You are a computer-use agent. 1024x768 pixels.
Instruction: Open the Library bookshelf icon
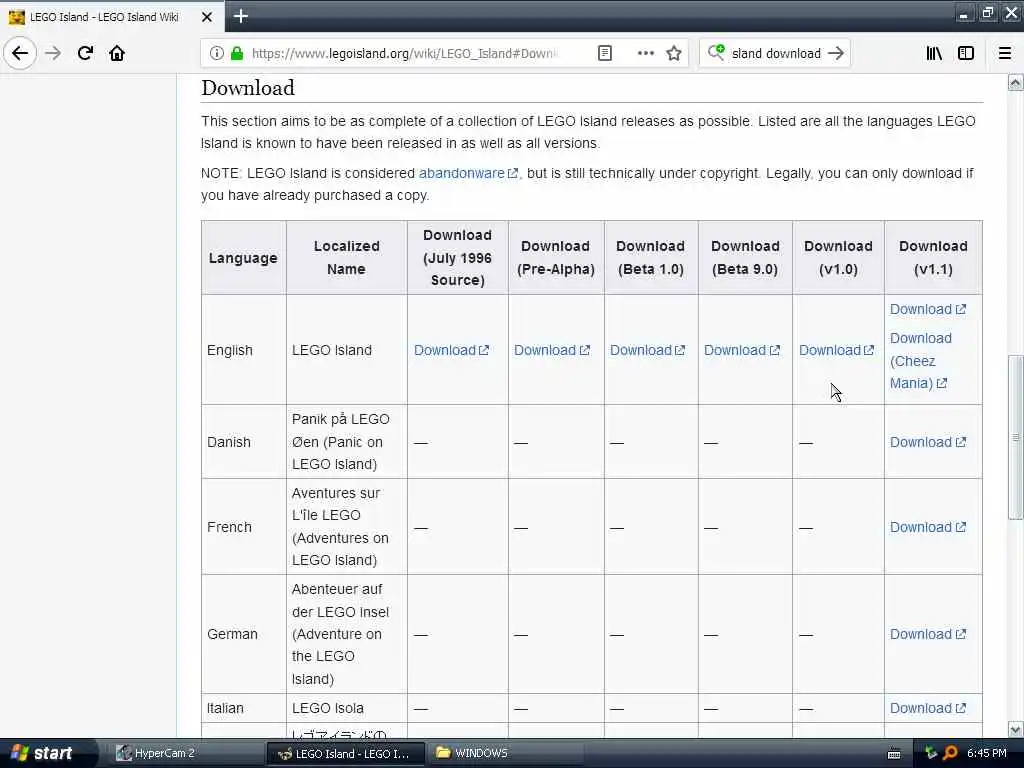tap(934, 54)
